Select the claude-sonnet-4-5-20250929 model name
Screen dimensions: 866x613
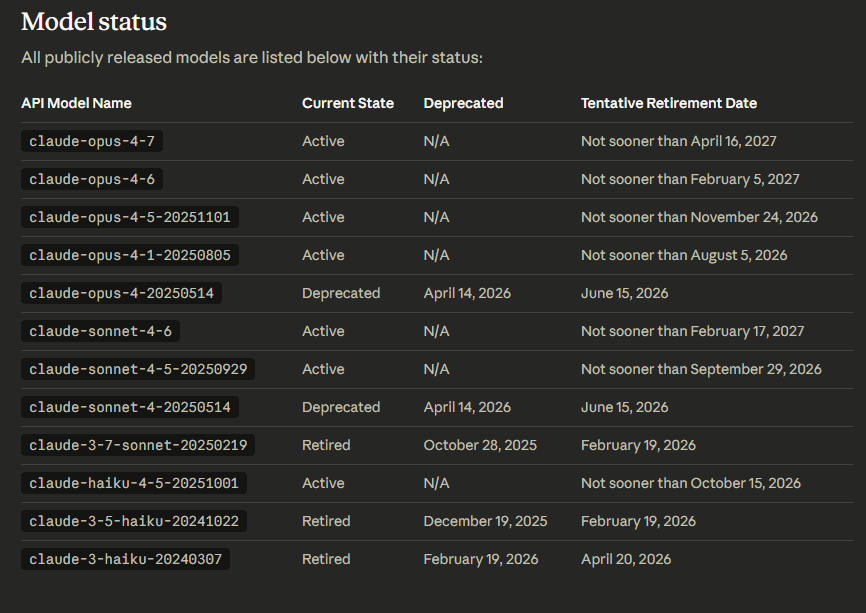(x=138, y=369)
